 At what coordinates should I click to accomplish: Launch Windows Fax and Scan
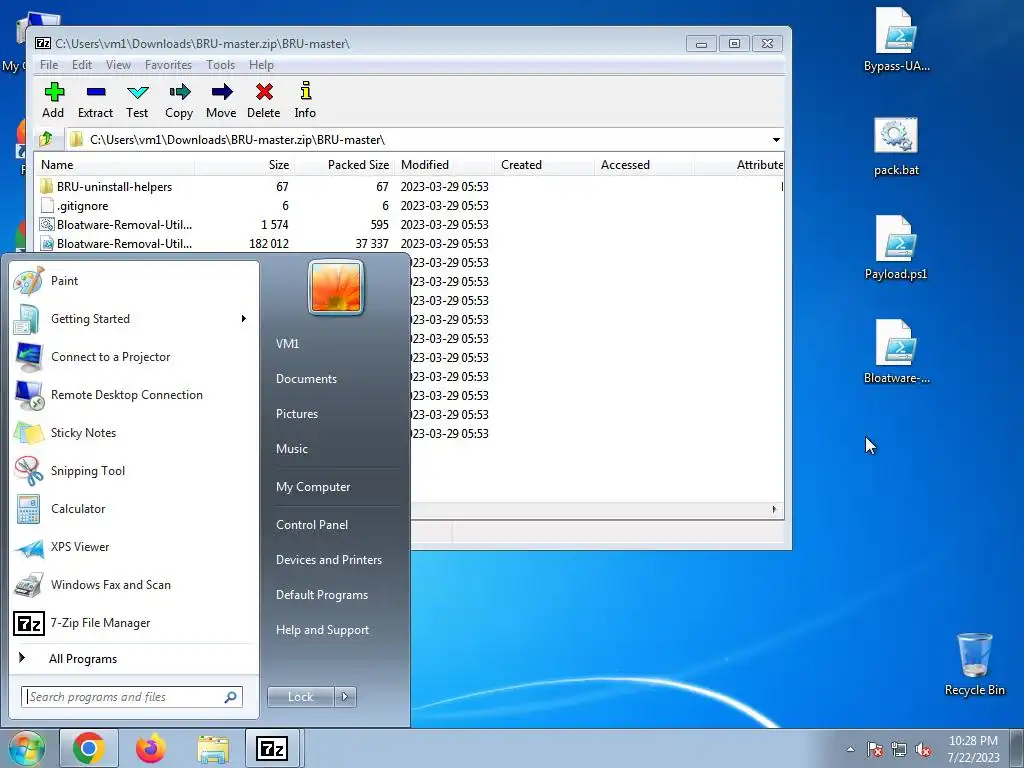tap(131, 584)
